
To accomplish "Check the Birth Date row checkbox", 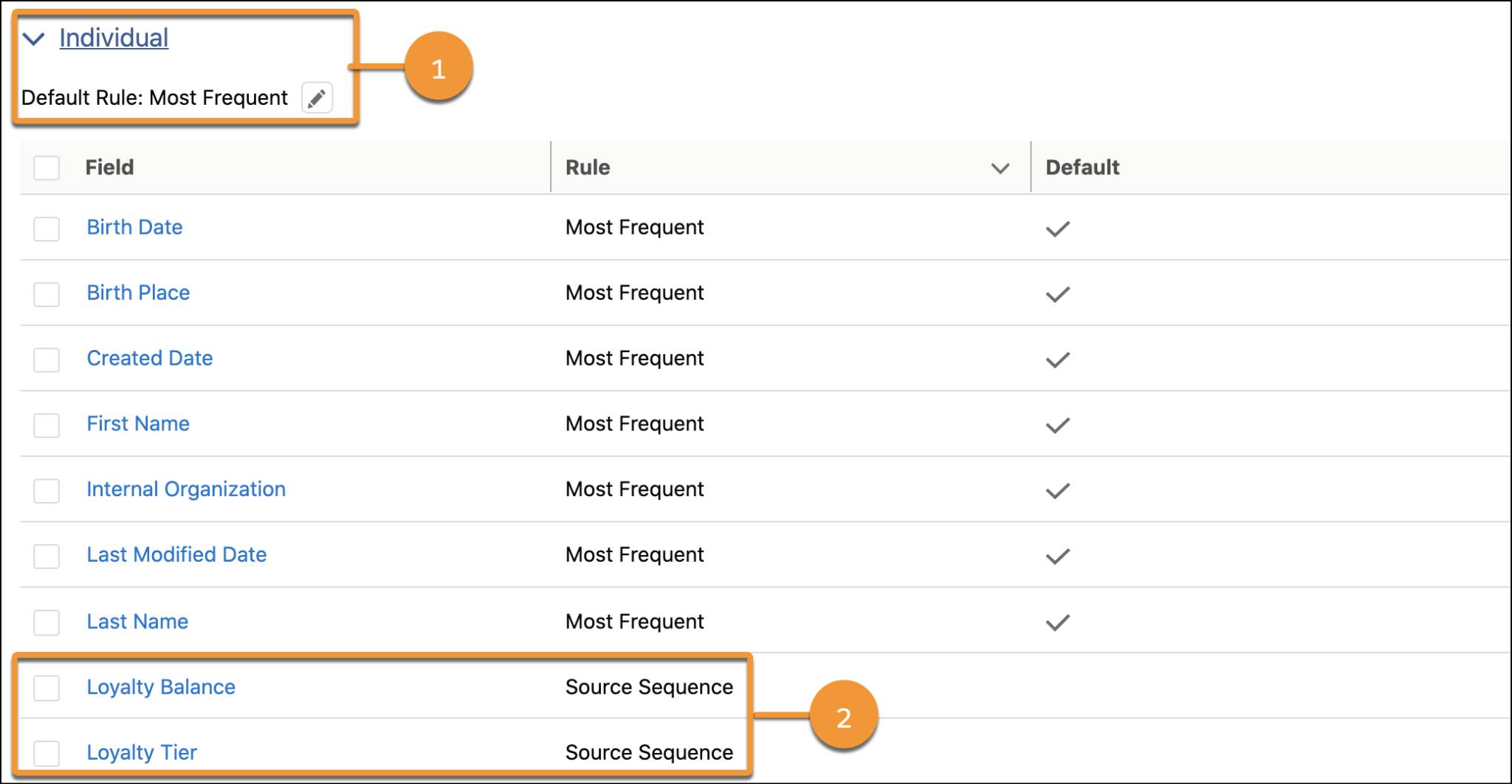I will (47, 228).
